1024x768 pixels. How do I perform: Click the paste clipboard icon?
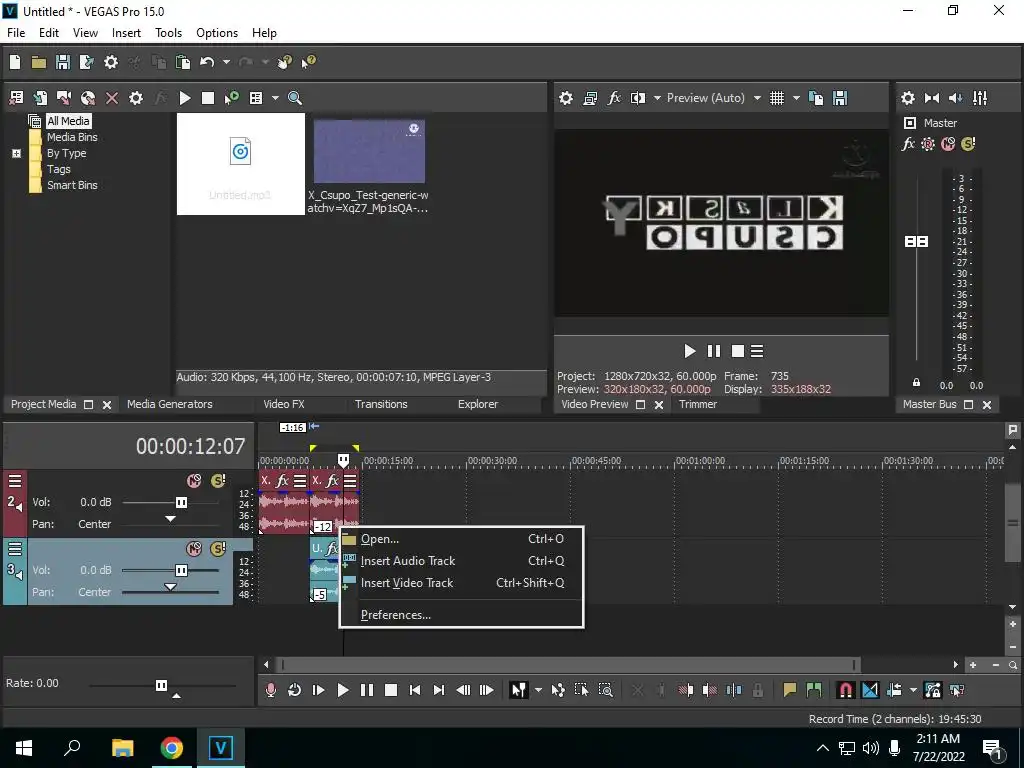tap(183, 62)
